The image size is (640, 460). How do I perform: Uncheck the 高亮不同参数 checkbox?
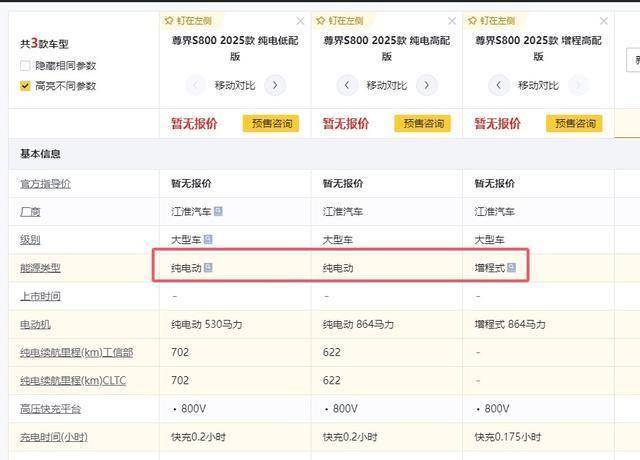pyautogui.click(x=26, y=86)
